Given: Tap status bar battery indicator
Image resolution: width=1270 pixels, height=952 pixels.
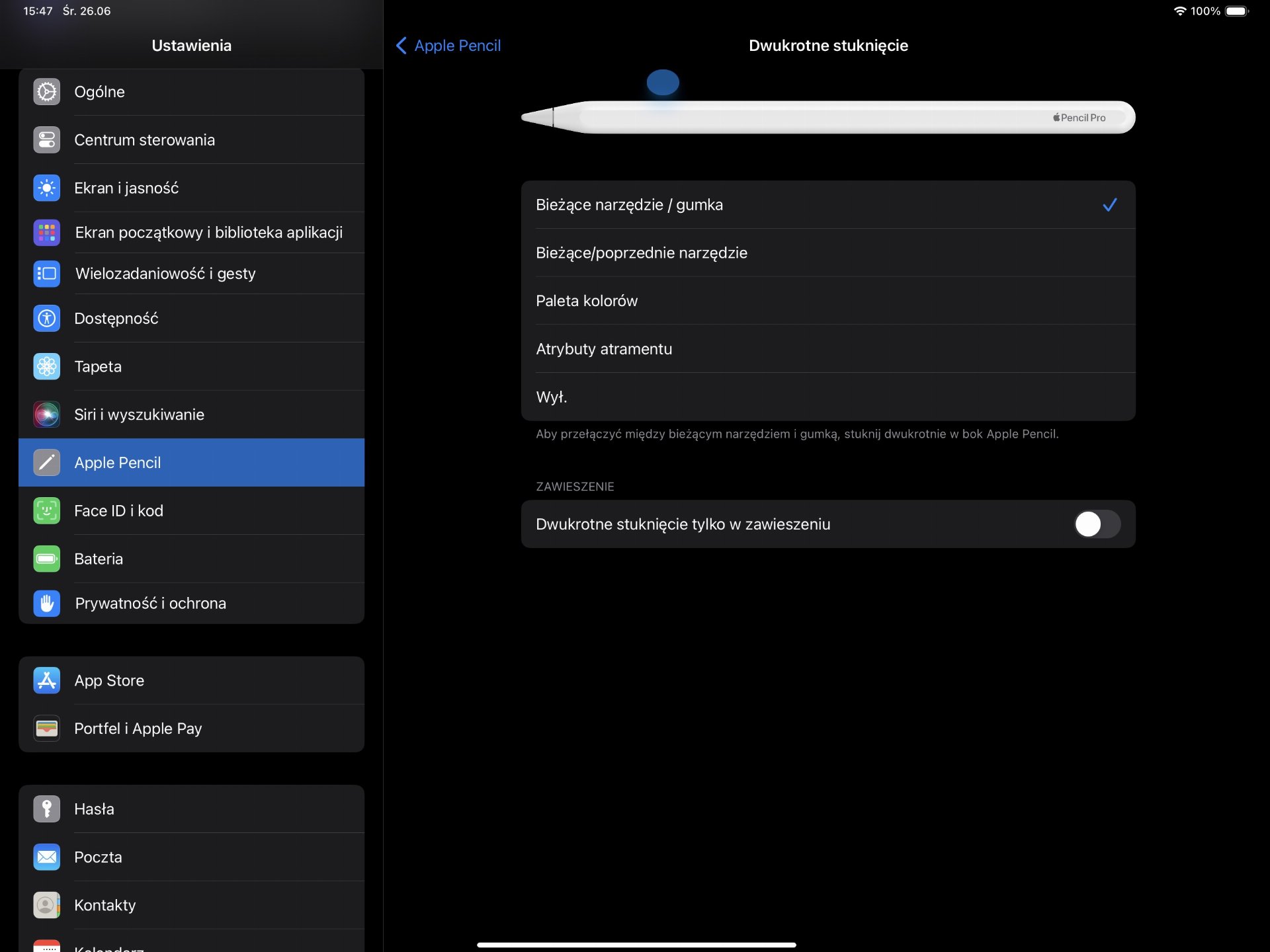Looking at the screenshot, I should [x=1237, y=11].
